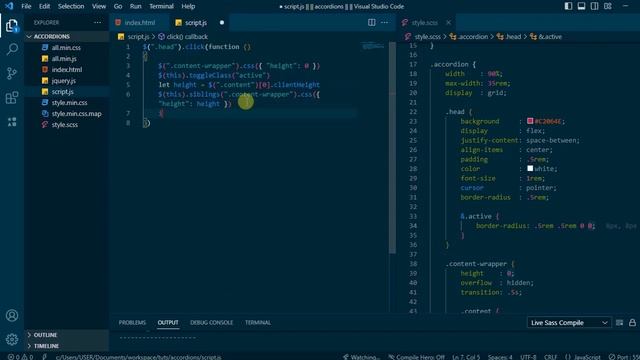This screenshot has height=360, width=640.
Task: Open index.html in Explorer
Action: click(x=67, y=70)
